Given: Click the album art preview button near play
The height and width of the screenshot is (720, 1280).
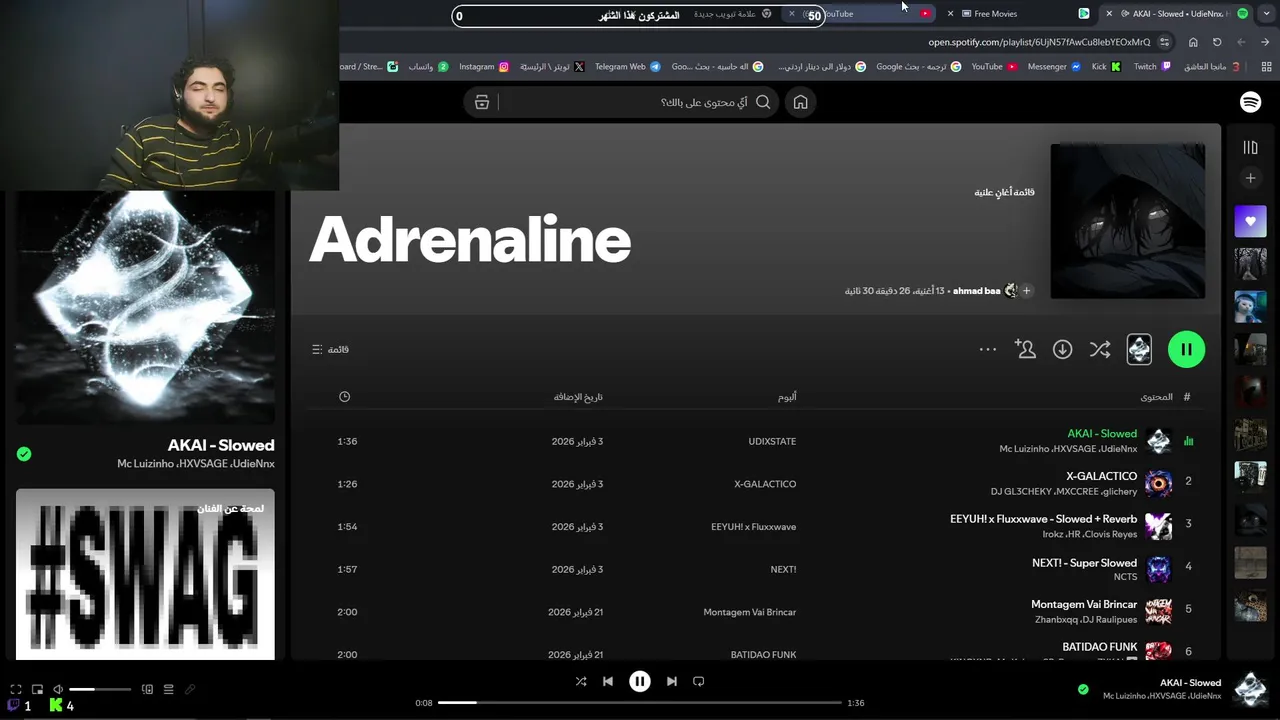Looking at the screenshot, I should (1139, 349).
